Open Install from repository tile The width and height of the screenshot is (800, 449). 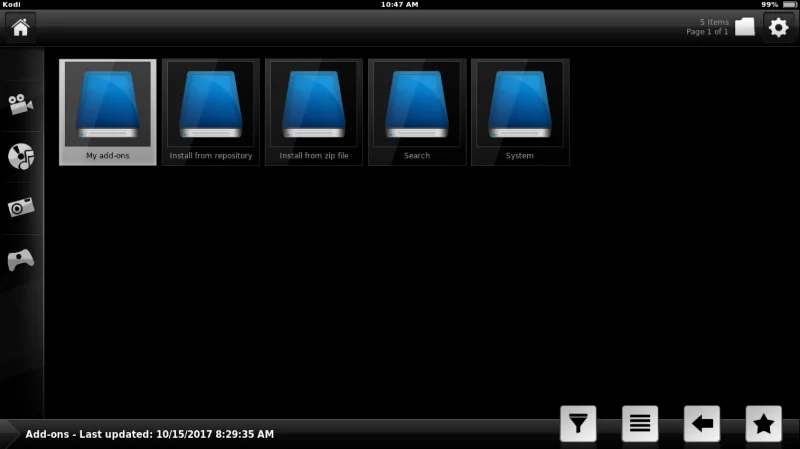[x=211, y=112]
